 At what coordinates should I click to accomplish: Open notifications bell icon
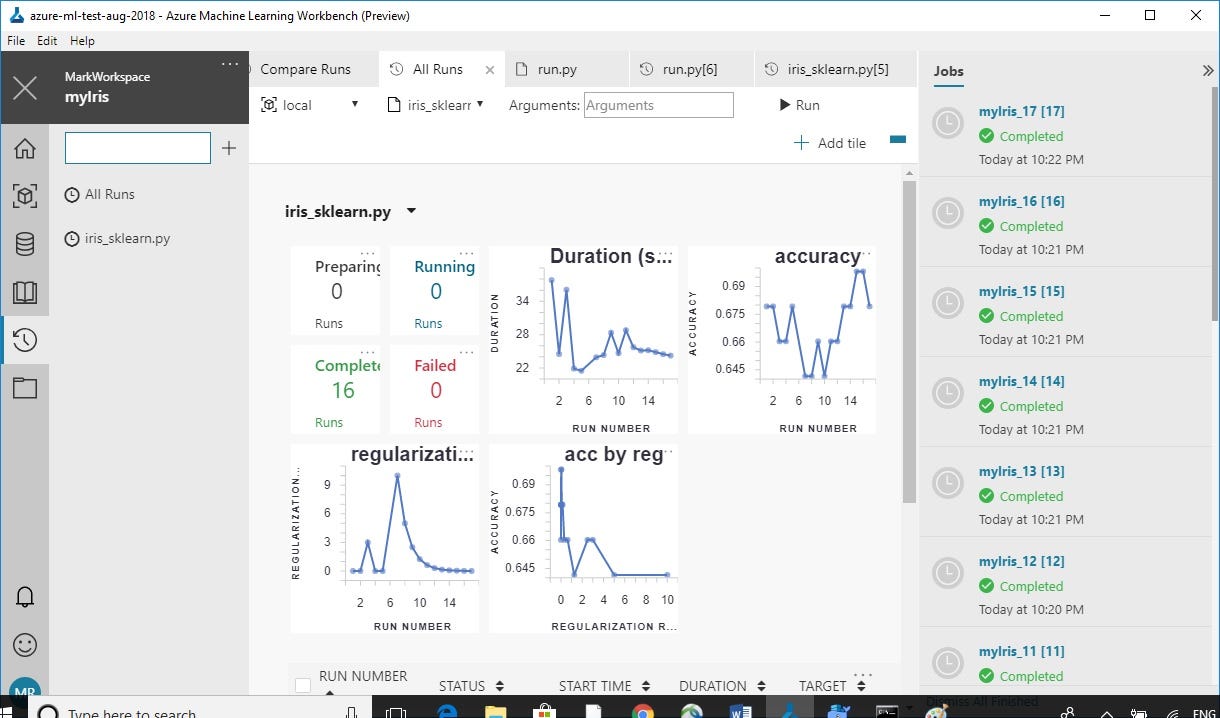coord(25,597)
